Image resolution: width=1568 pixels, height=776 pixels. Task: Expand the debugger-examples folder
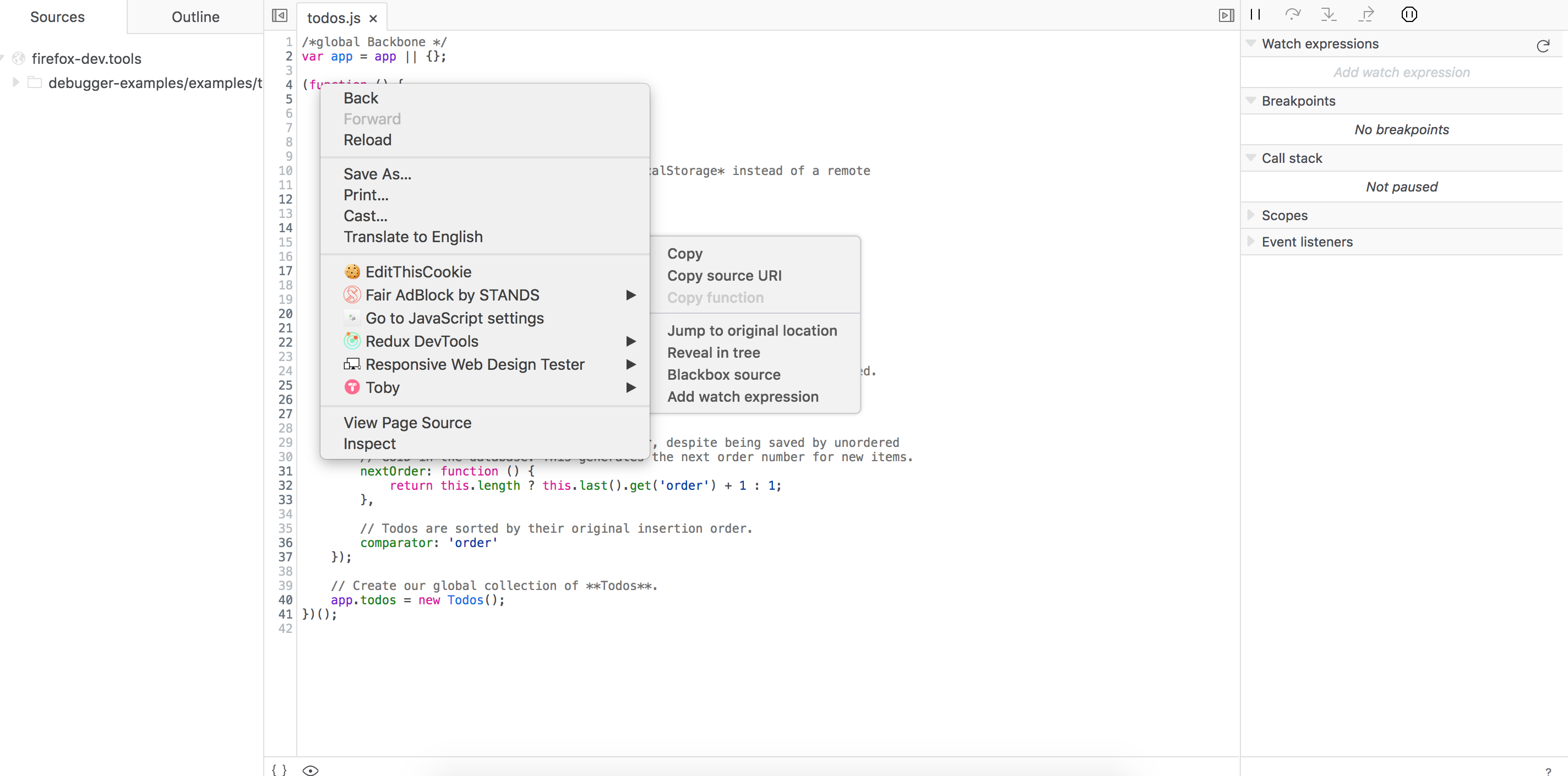(16, 82)
